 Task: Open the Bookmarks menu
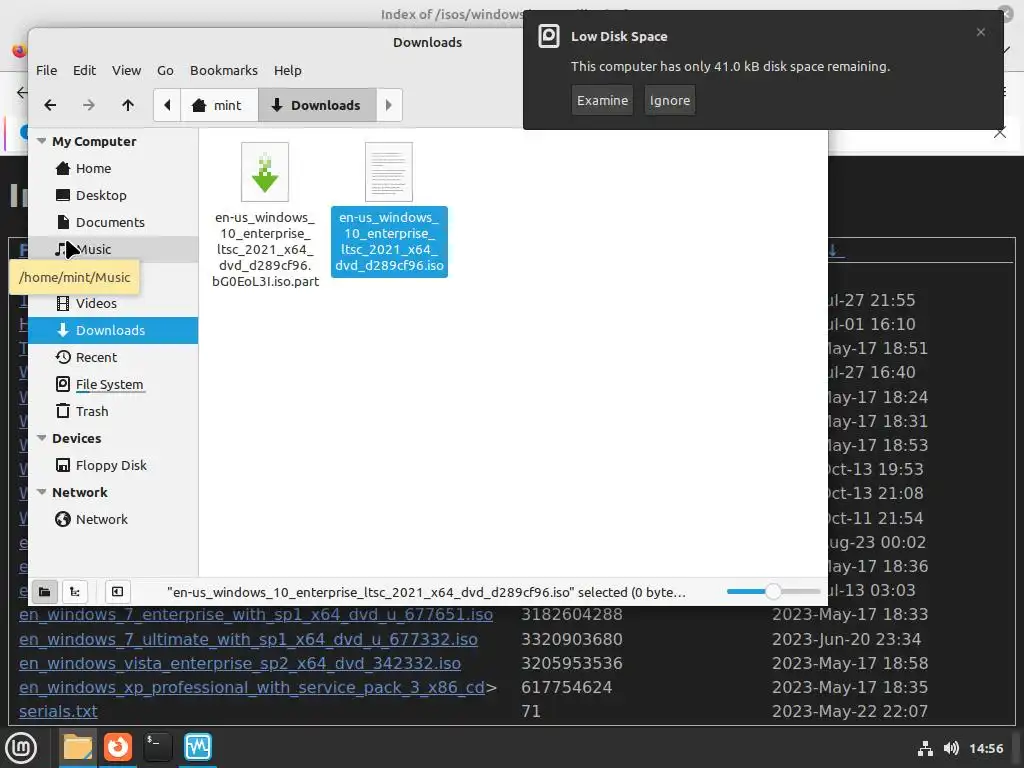224,71
